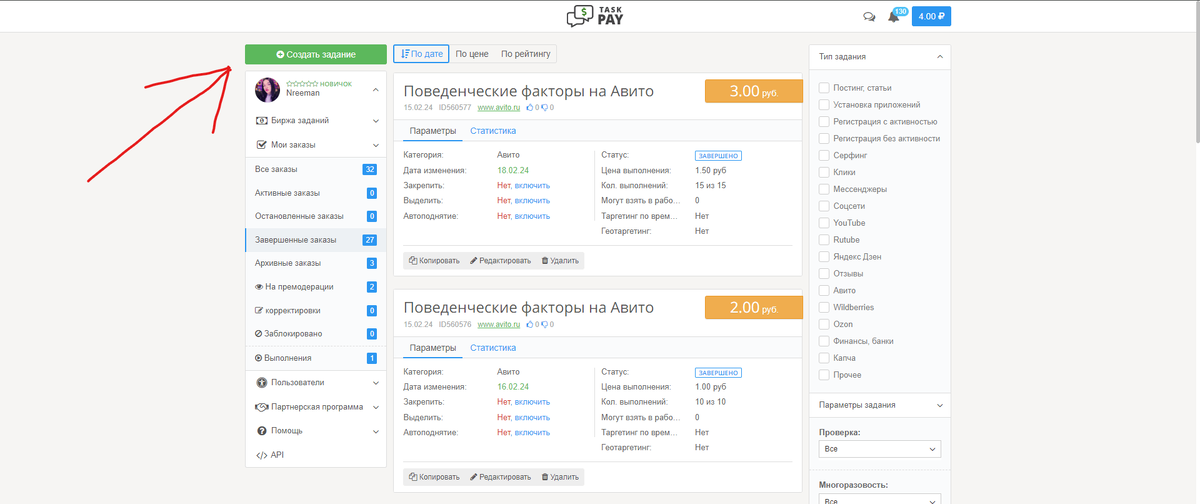Screen dimensions: 1200x504
Task: Click включить next to Автоподнятие, second order
Action: [532, 433]
